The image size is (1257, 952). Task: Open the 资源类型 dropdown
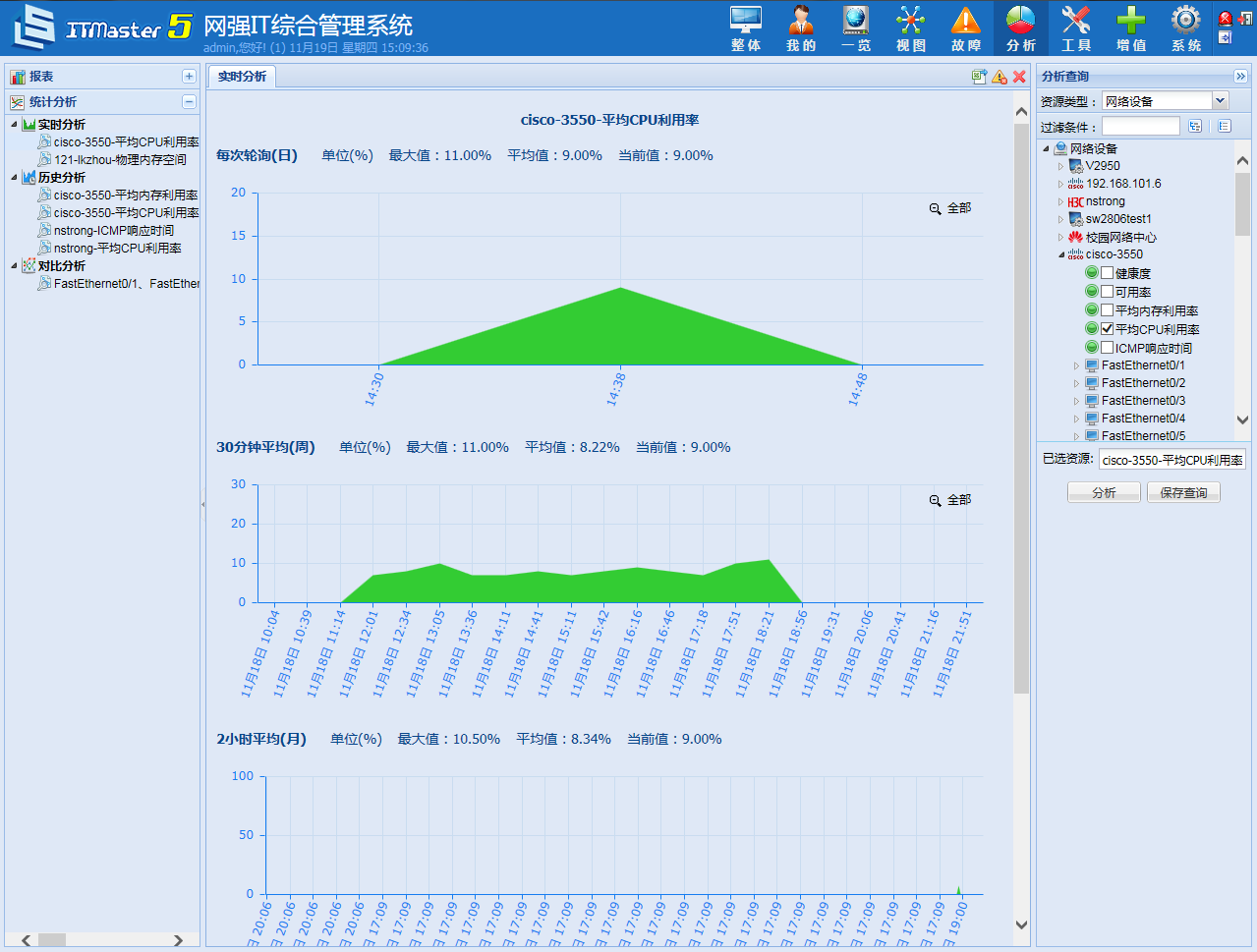point(1220,100)
